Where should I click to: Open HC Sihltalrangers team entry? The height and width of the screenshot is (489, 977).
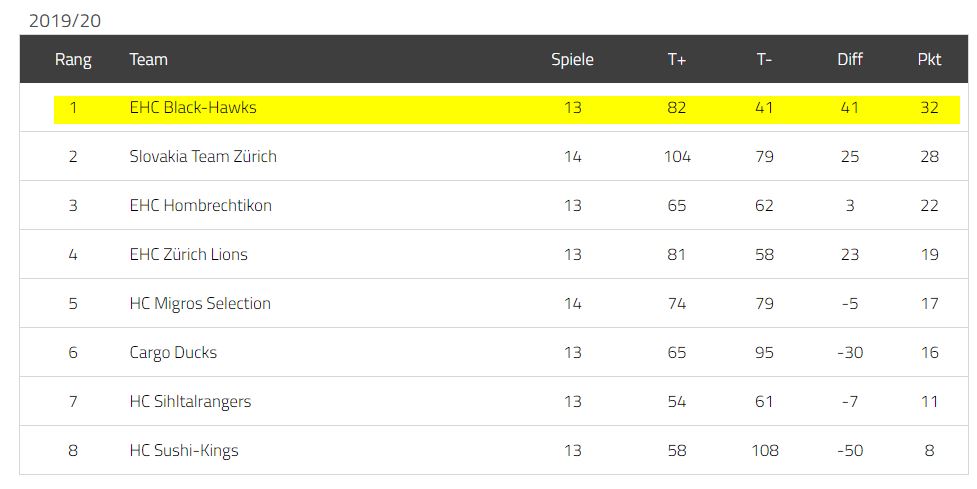coord(190,401)
